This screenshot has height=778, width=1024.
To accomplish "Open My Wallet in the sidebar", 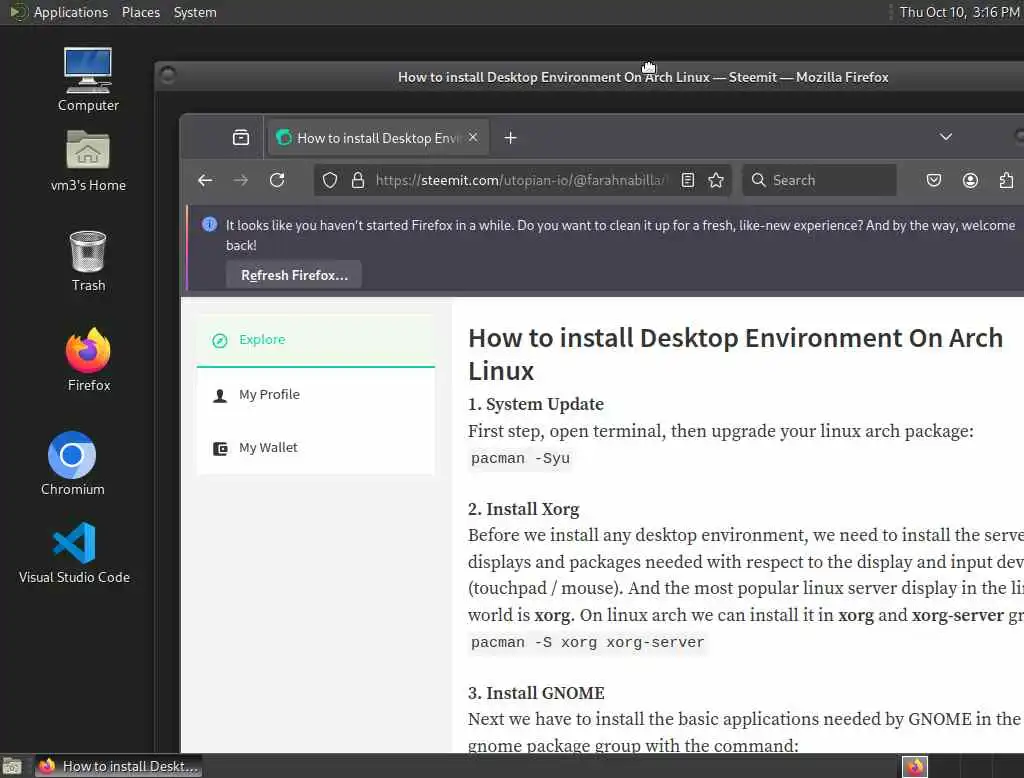I will click(x=315, y=447).
